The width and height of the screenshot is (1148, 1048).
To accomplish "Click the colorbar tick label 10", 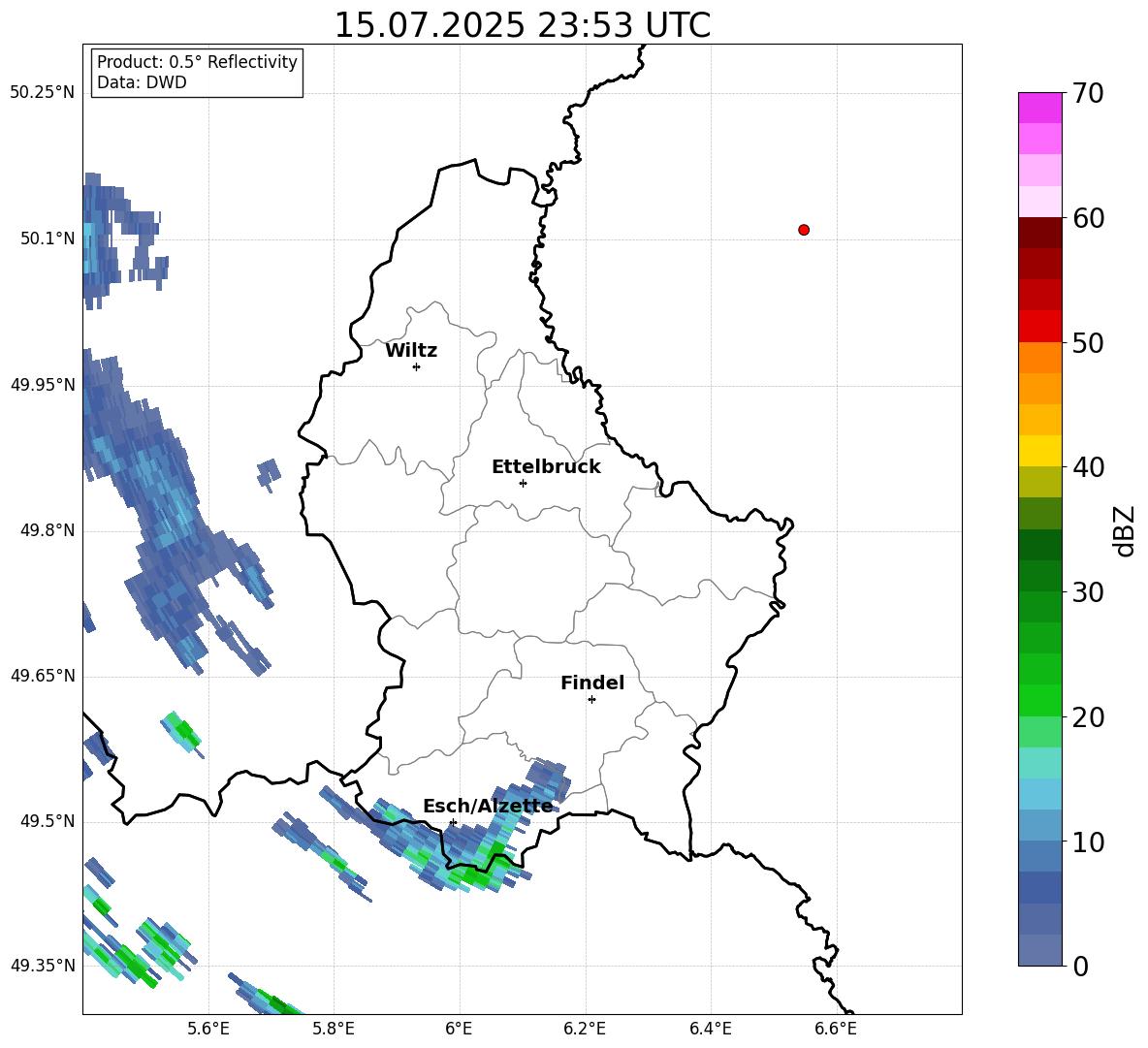I will (x=1089, y=842).
